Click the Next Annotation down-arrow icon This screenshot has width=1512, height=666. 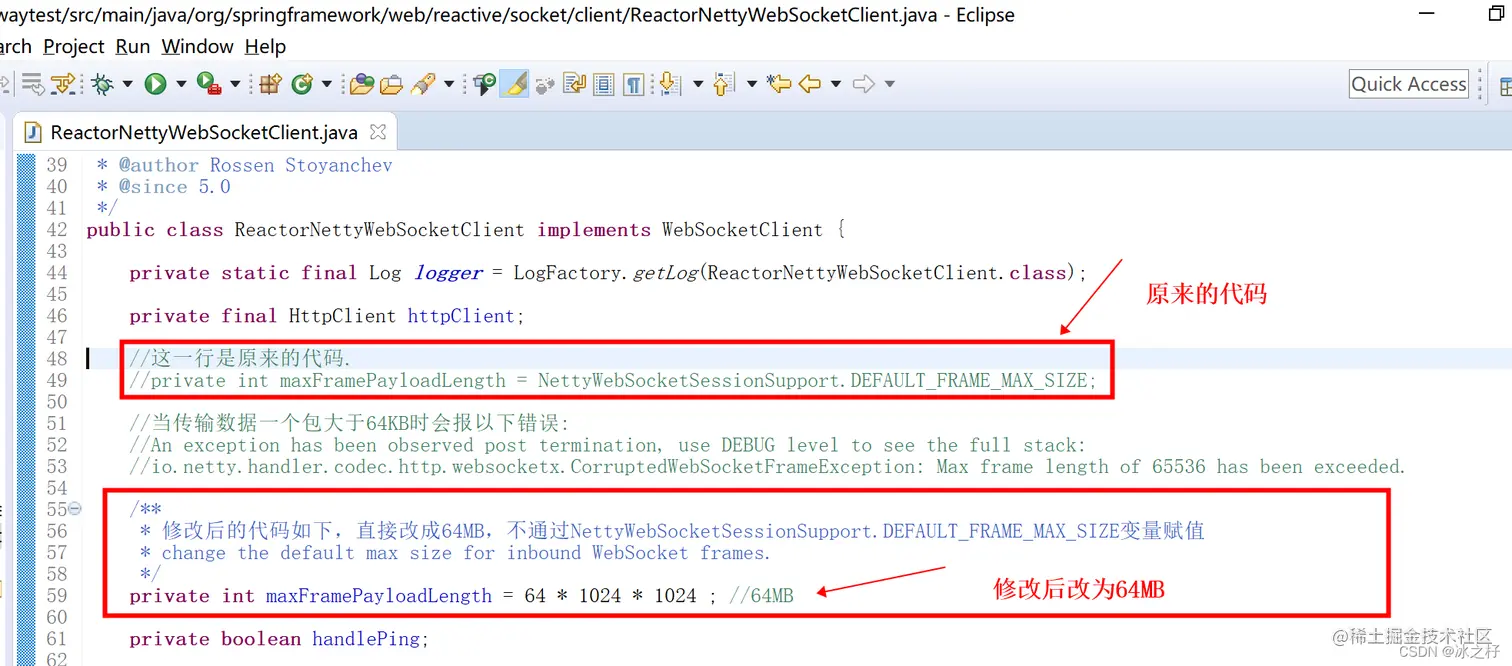pyautogui.click(x=670, y=84)
